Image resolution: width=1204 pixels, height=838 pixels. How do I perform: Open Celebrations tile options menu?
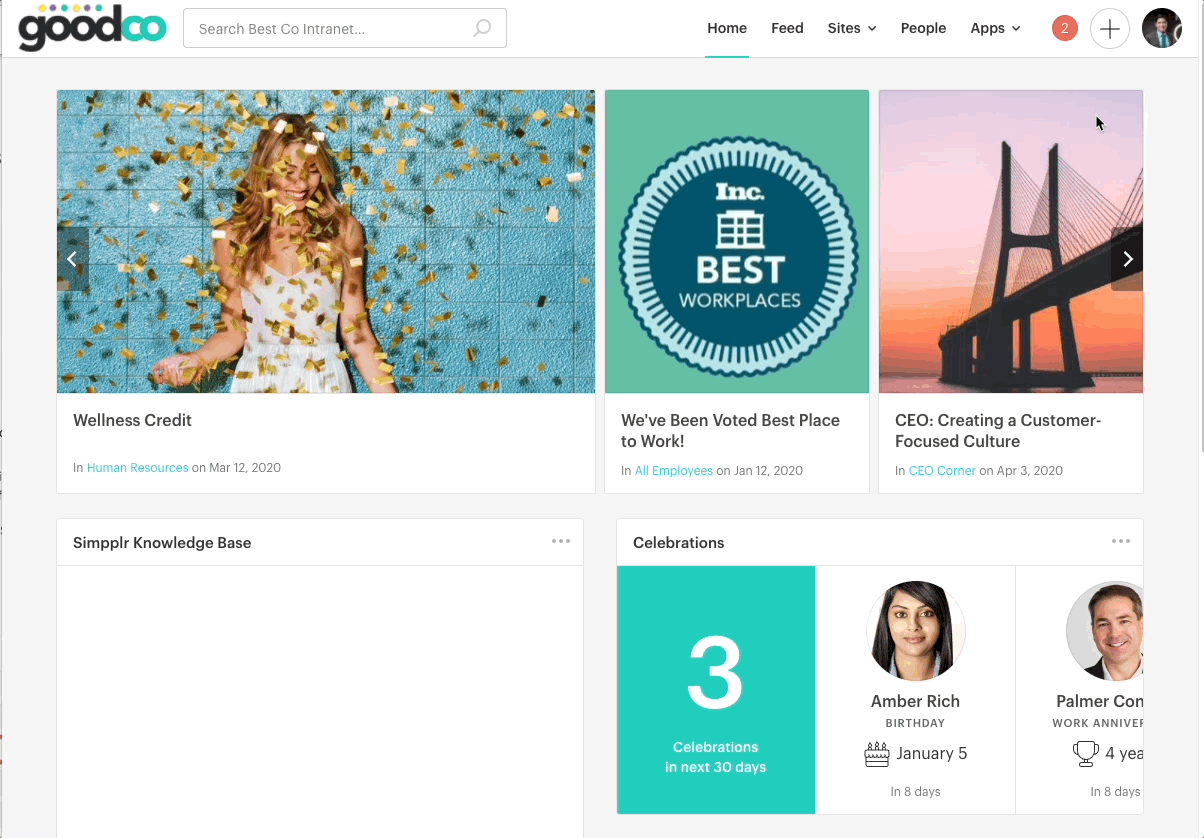[x=1121, y=542]
